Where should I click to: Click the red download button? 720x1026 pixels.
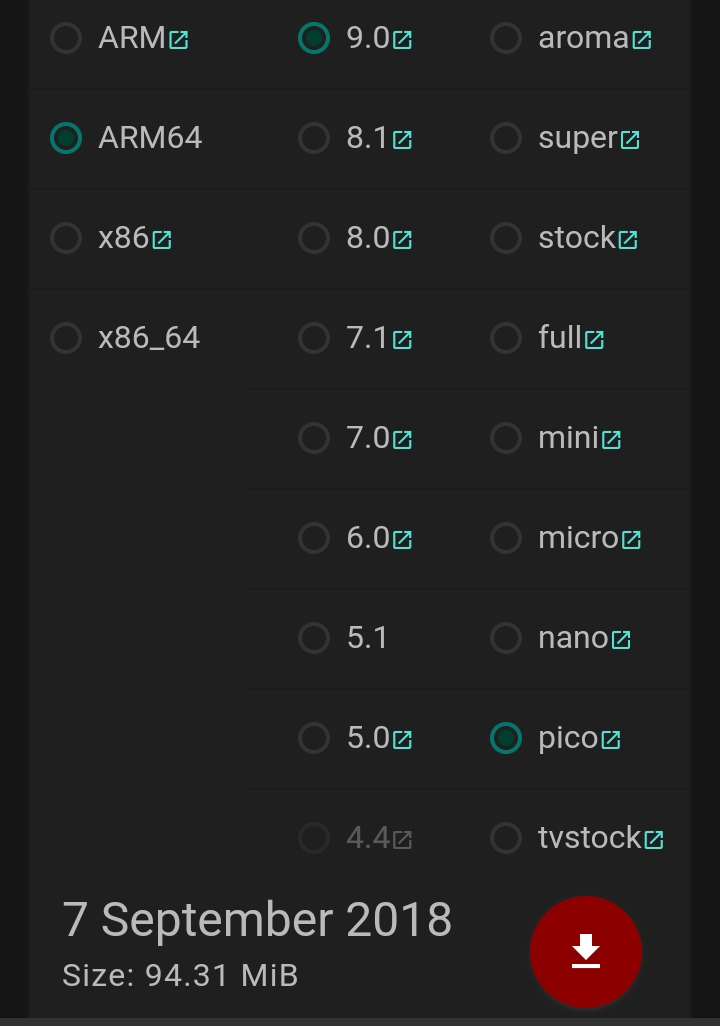[x=586, y=951]
